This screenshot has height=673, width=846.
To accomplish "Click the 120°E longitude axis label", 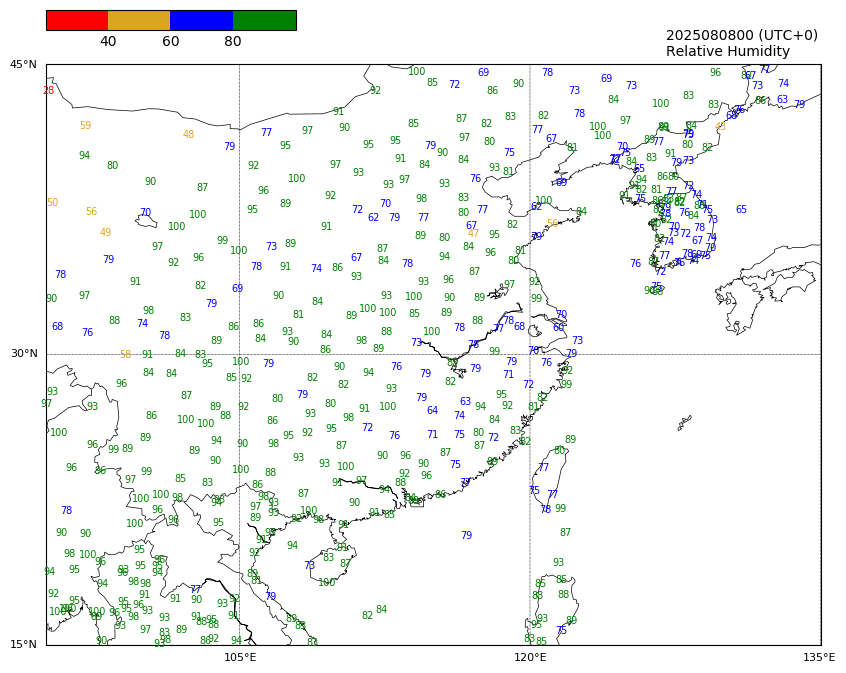I will 530,657.
